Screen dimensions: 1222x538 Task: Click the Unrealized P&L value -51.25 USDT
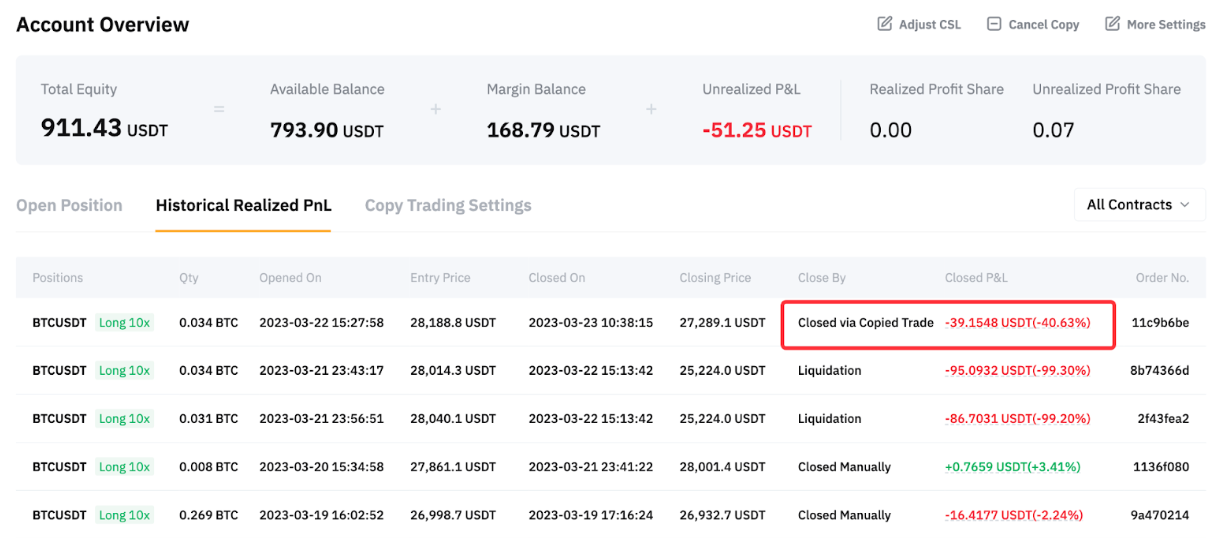[757, 131]
